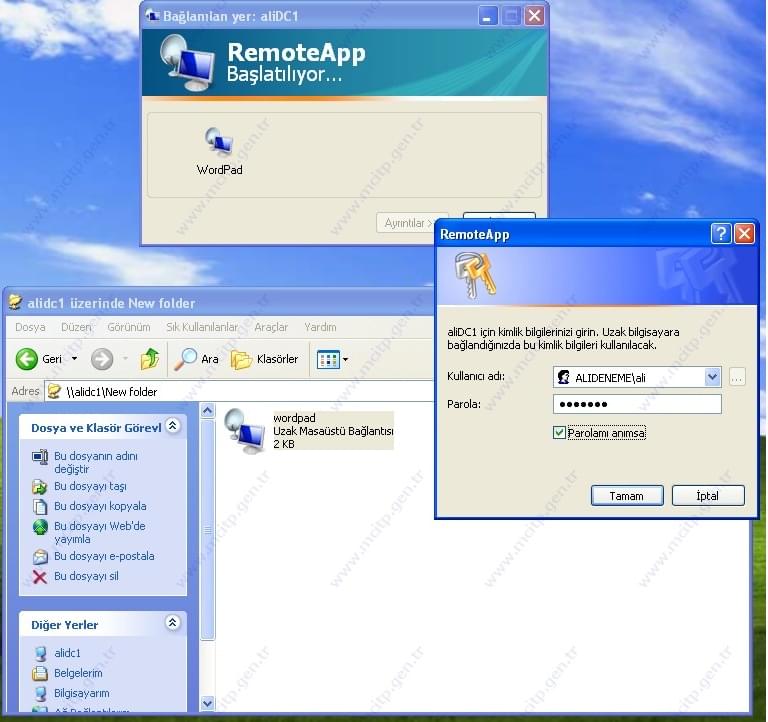Click Bu dosyanın adını değiştir link
768x722 pixels.
96,462
